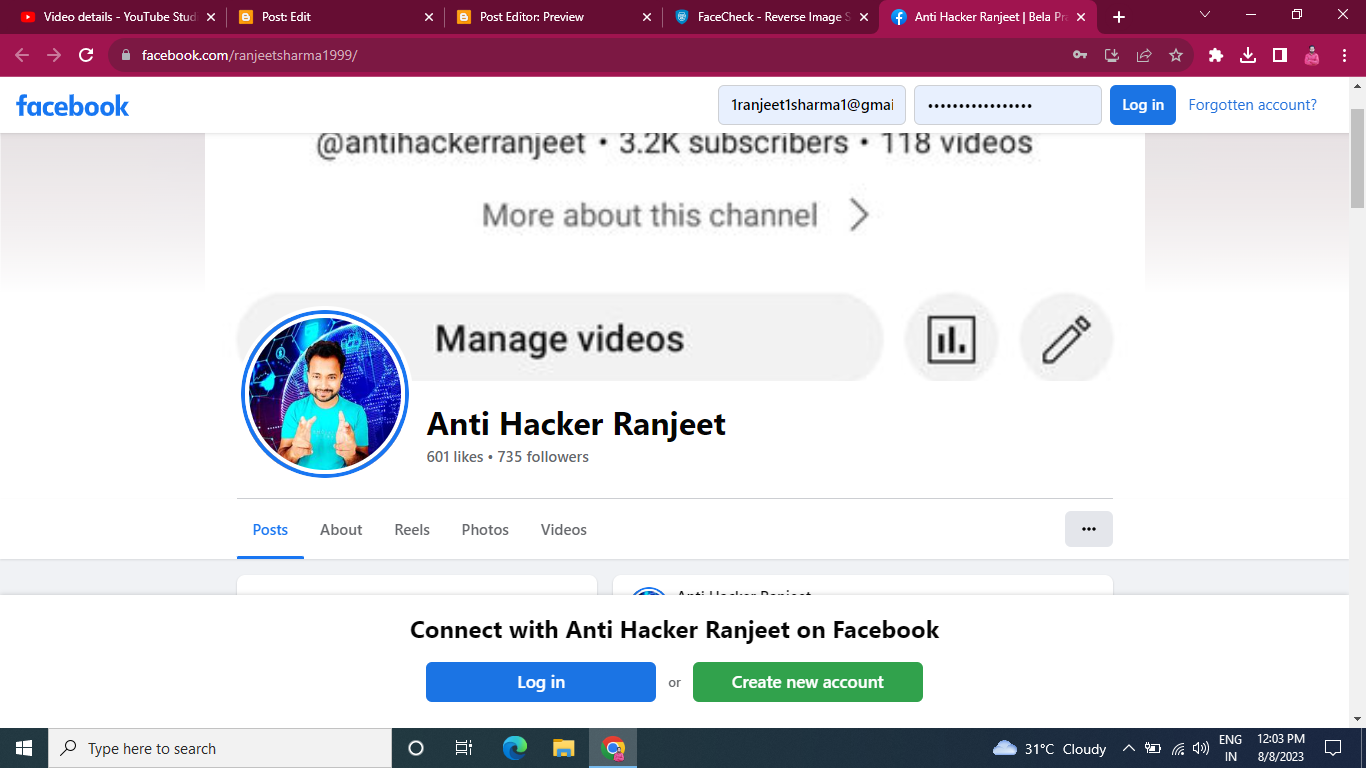This screenshot has height=768, width=1366.
Task: Open the three-dot page options button
Action: pos(1089,529)
